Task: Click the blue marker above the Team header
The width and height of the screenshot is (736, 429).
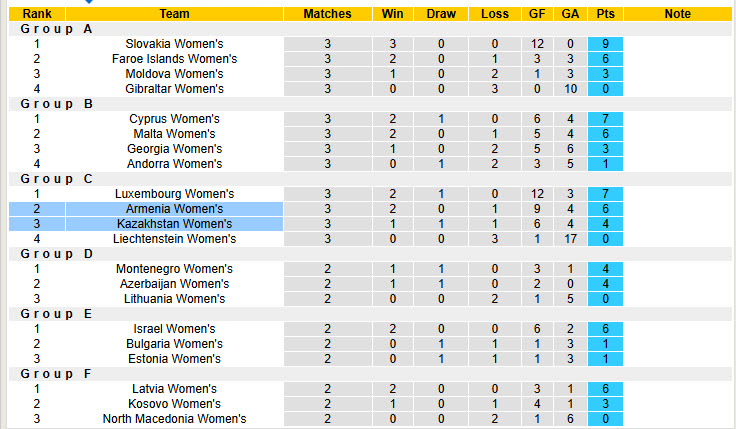Action: (x=88, y=2)
